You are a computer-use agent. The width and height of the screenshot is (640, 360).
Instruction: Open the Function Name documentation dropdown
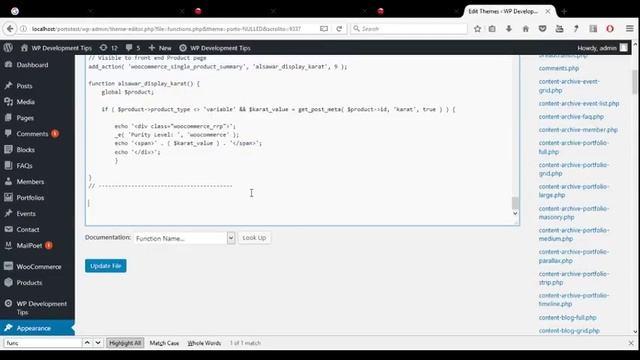tap(184, 238)
